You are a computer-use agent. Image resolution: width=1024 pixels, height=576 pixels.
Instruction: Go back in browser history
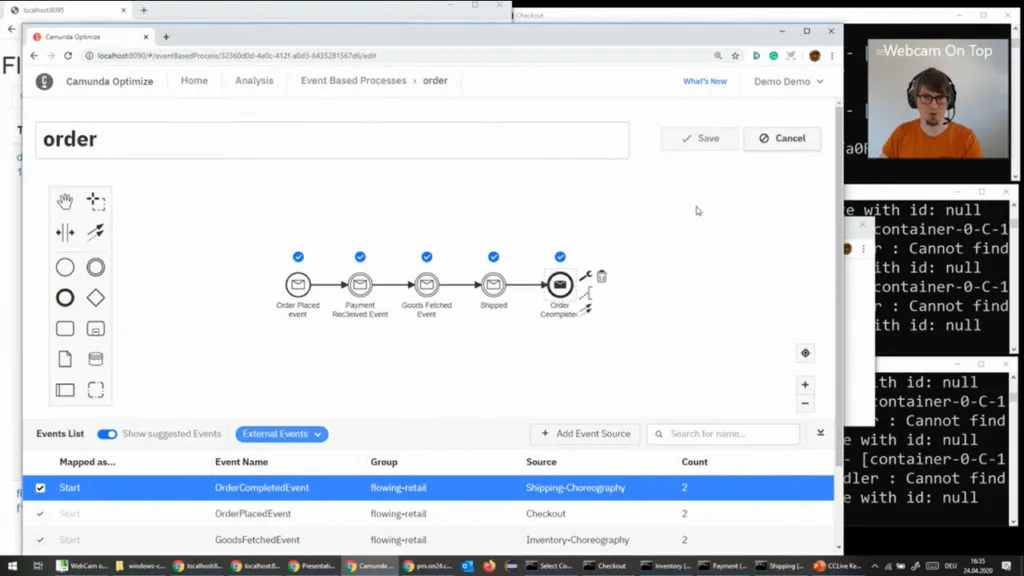34,56
